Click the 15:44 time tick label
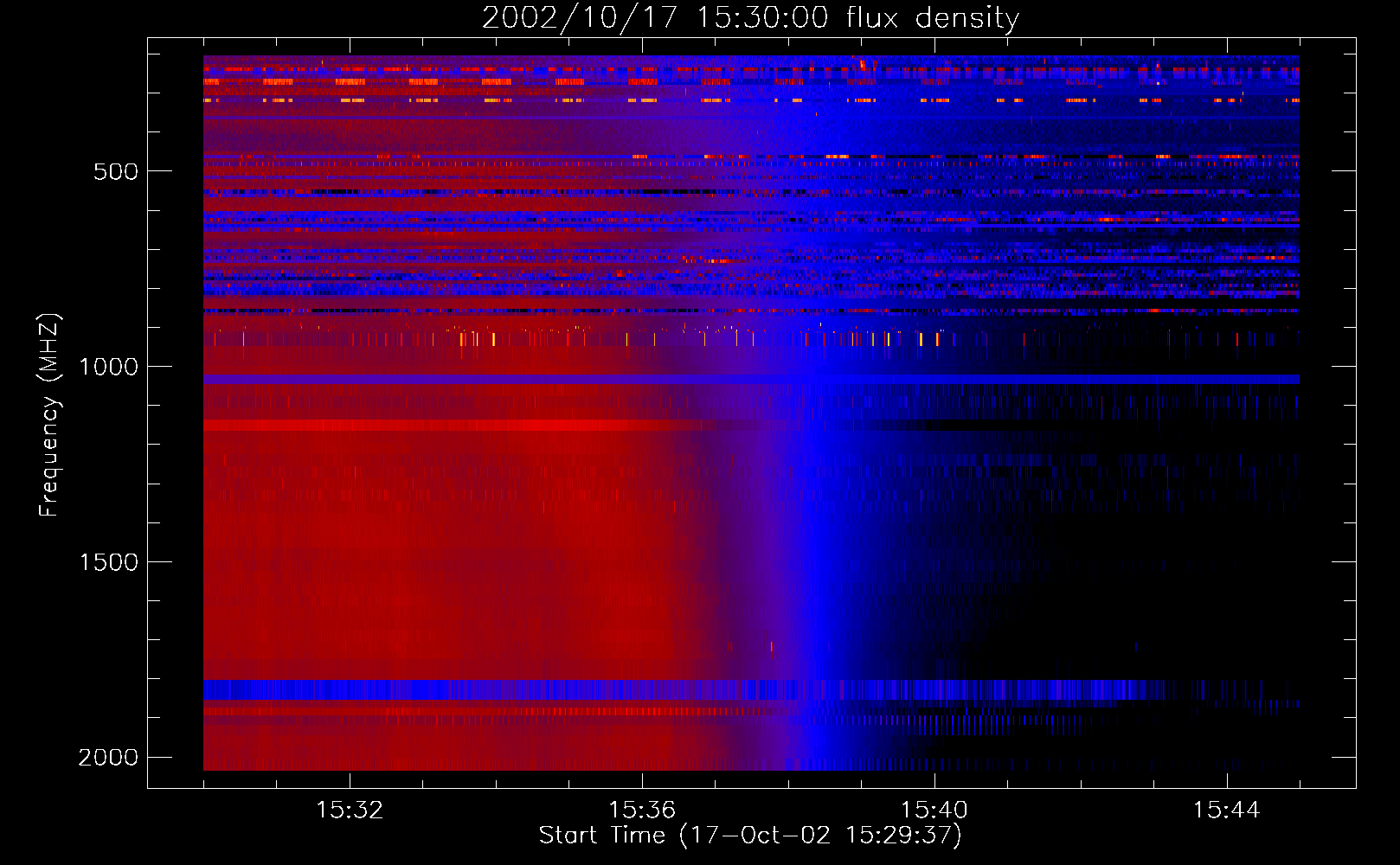Image resolution: width=1400 pixels, height=865 pixels. [x=1226, y=811]
